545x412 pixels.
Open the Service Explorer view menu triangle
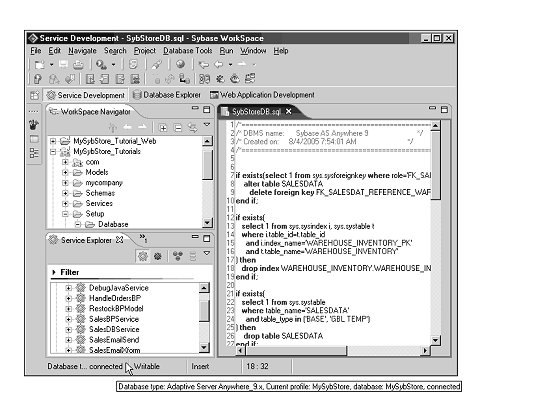(207, 253)
